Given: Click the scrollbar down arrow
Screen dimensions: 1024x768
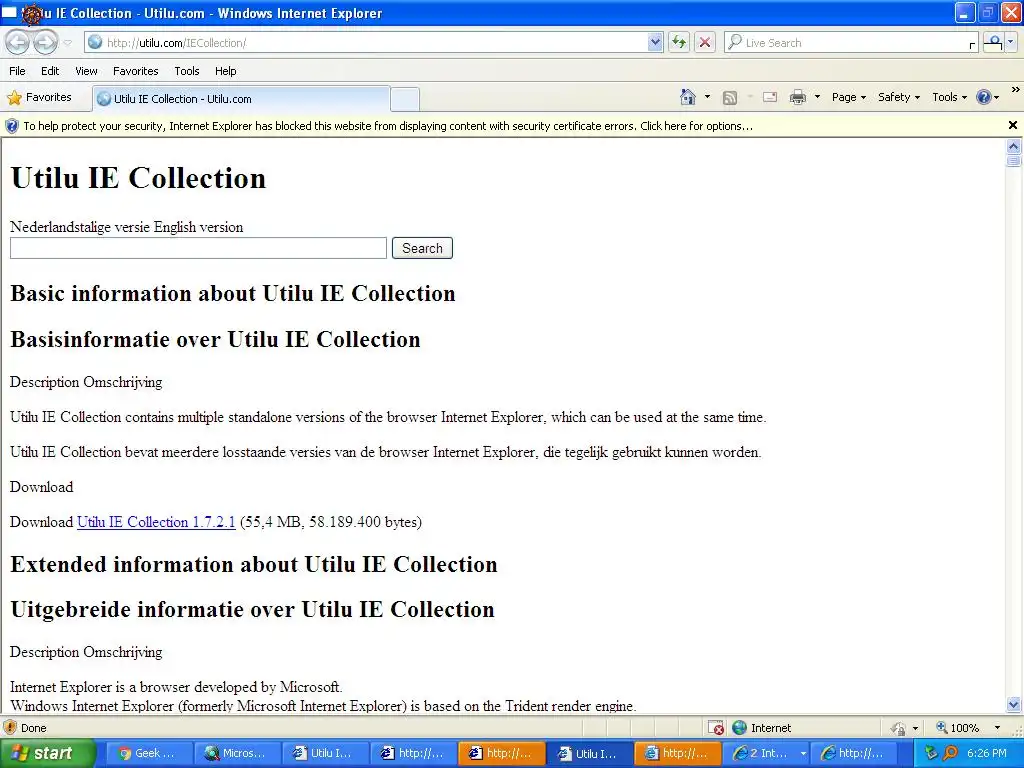Looking at the screenshot, I should (x=1014, y=705).
